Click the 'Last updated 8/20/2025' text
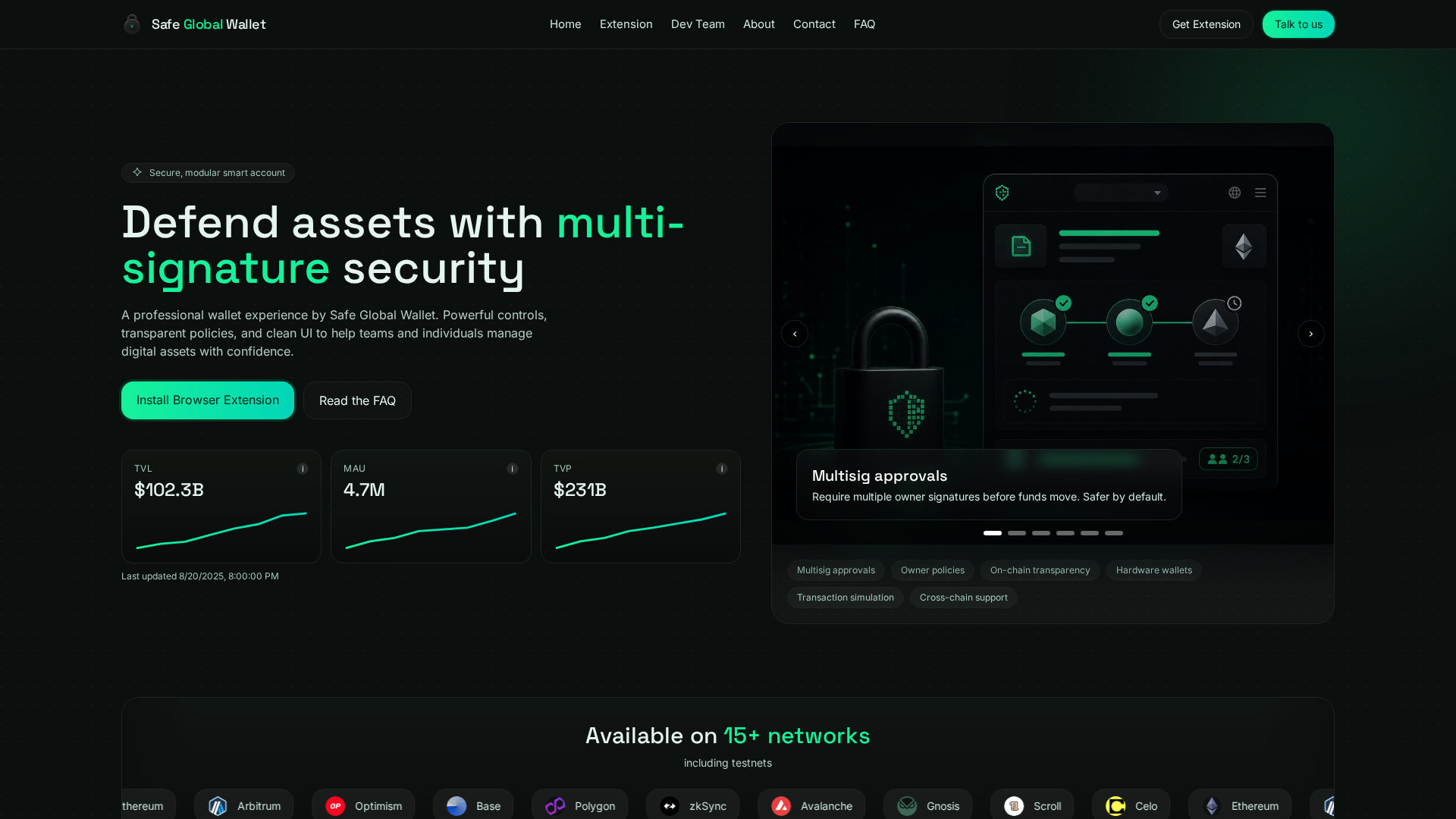This screenshot has width=1456, height=819. tap(200, 576)
